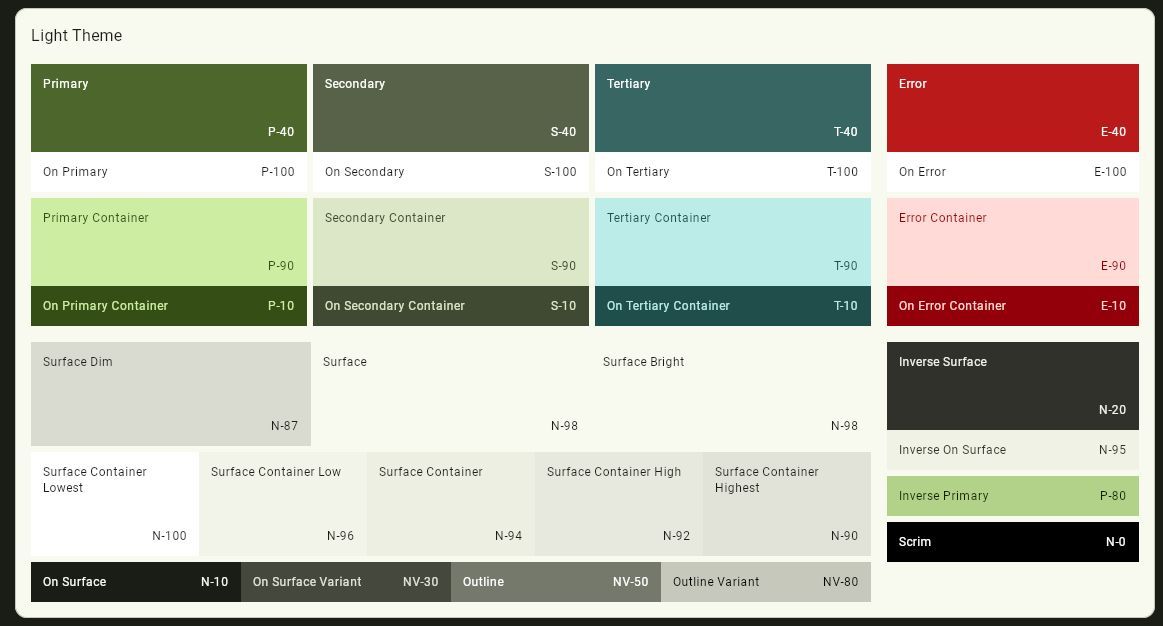The height and width of the screenshot is (626, 1163).
Task: Click the On Surface N-10 swatch
Action: tap(136, 581)
